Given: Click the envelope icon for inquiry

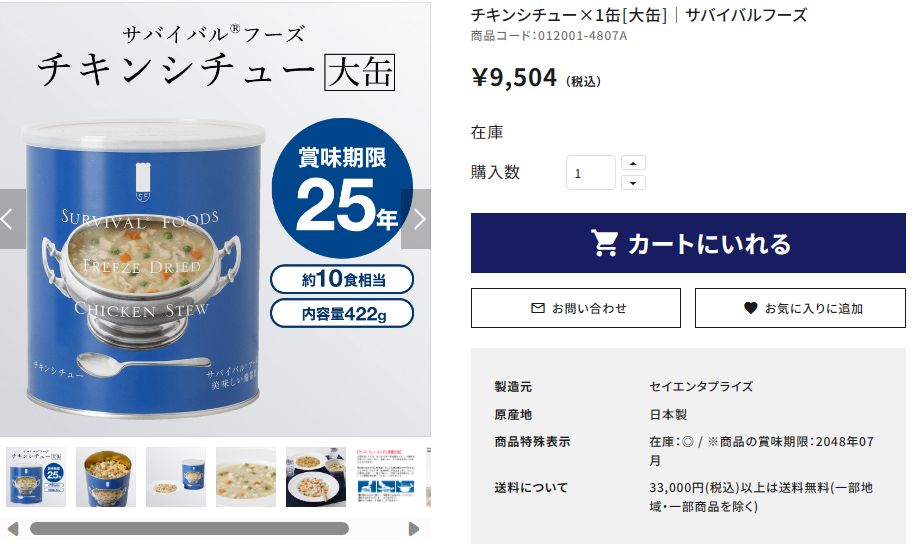Looking at the screenshot, I should coord(537,308).
